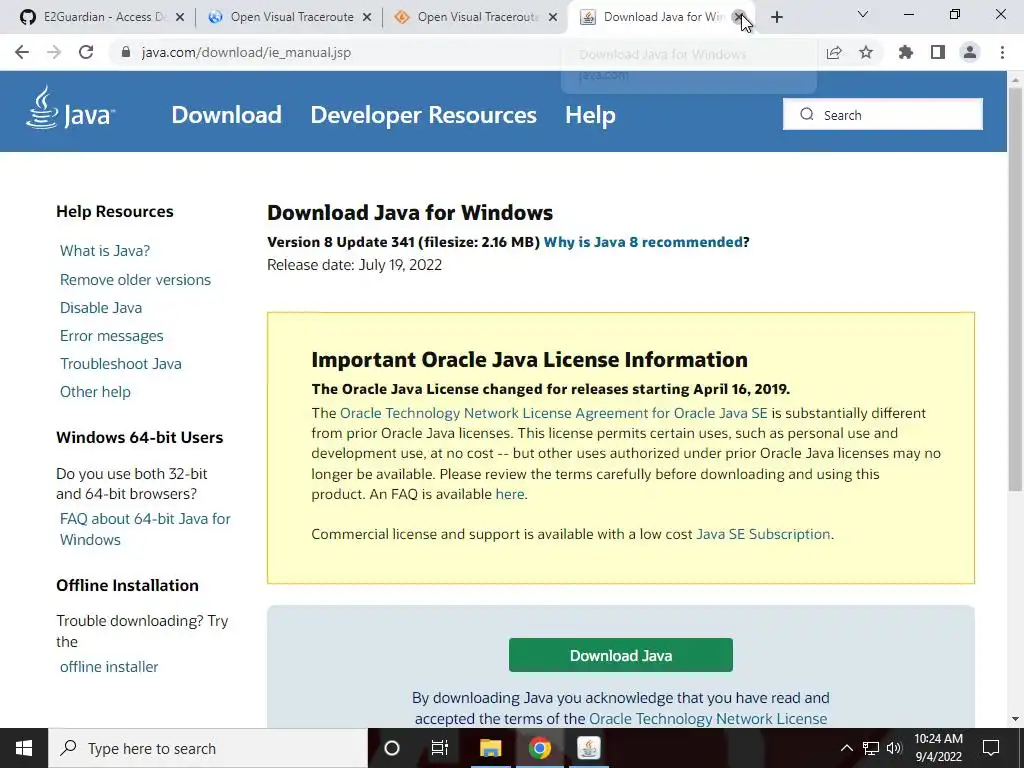The height and width of the screenshot is (768, 1024).
Task: Click the Windows taskbar search box
Action: [208, 748]
